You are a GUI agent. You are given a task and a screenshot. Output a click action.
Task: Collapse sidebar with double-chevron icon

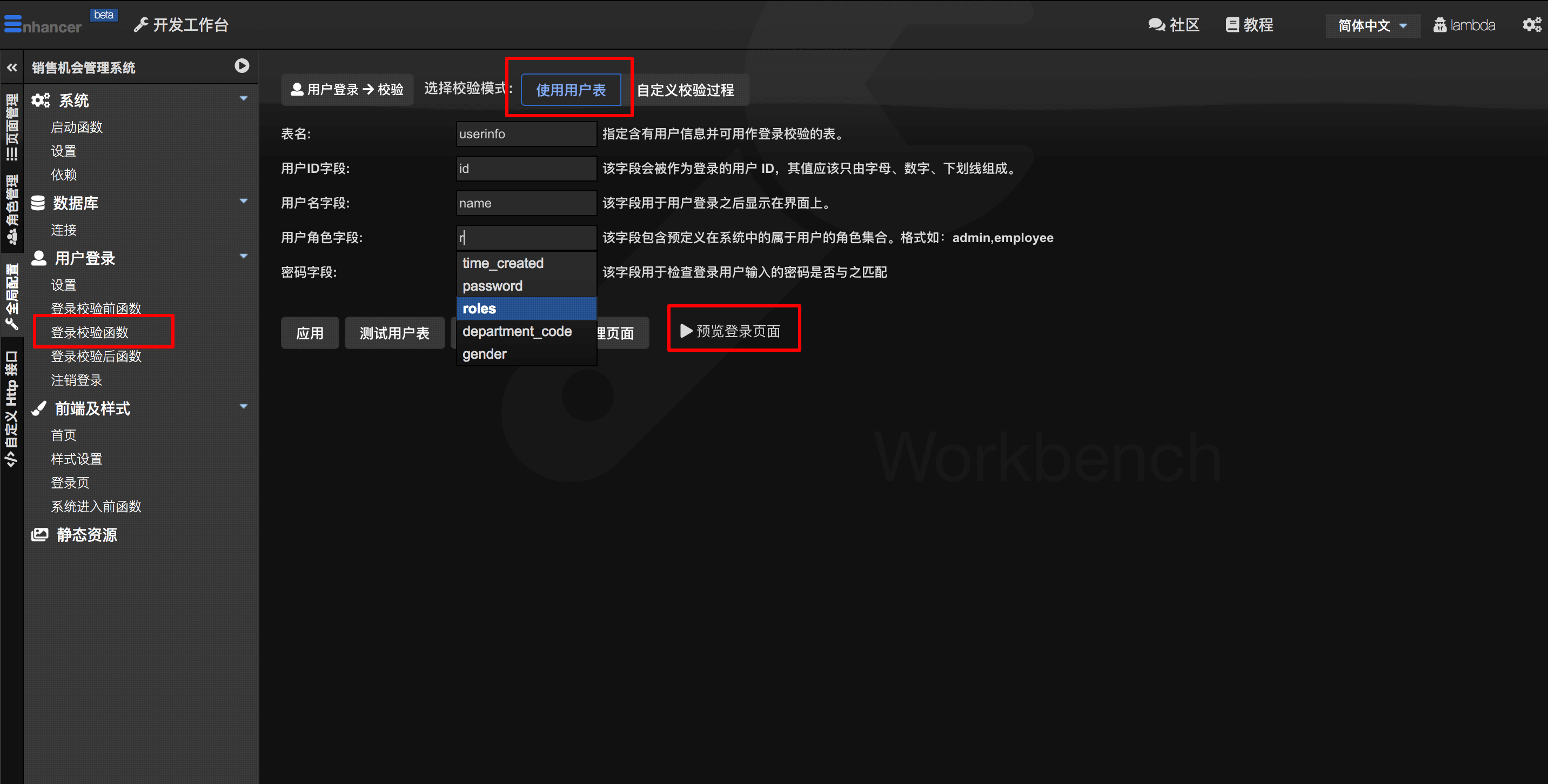[x=12, y=68]
